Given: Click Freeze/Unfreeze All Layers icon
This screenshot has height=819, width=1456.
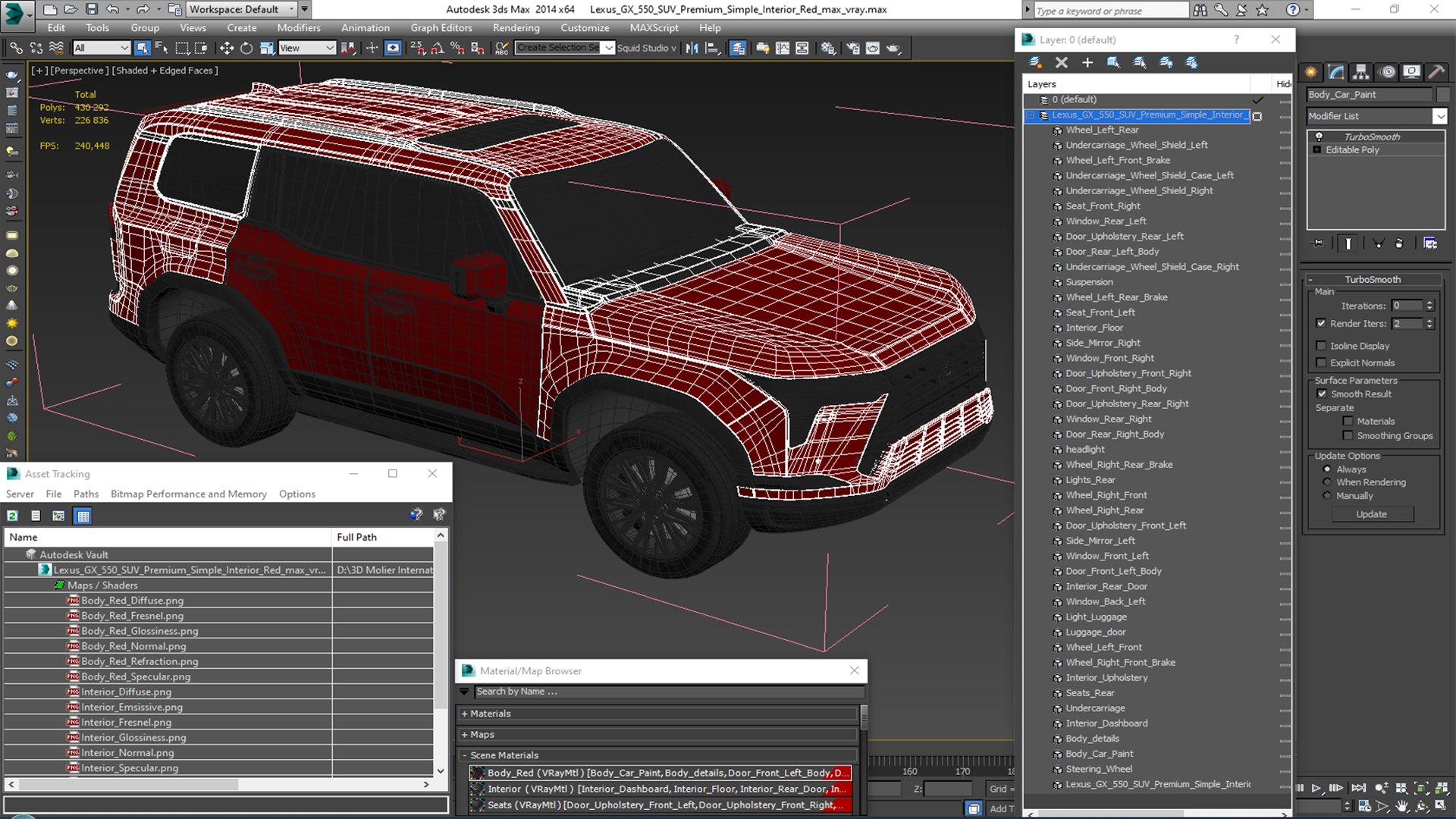Looking at the screenshot, I should [1191, 62].
